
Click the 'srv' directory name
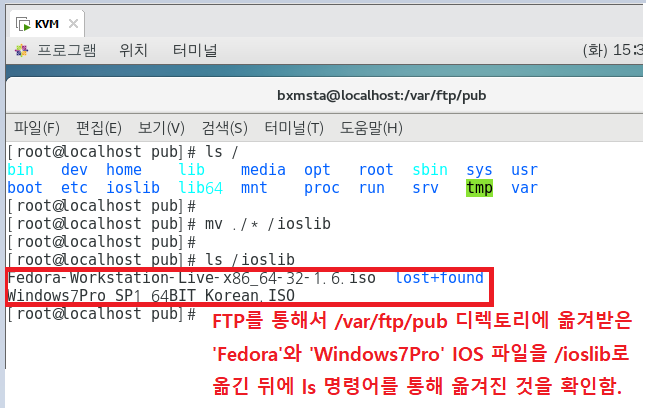coord(426,188)
